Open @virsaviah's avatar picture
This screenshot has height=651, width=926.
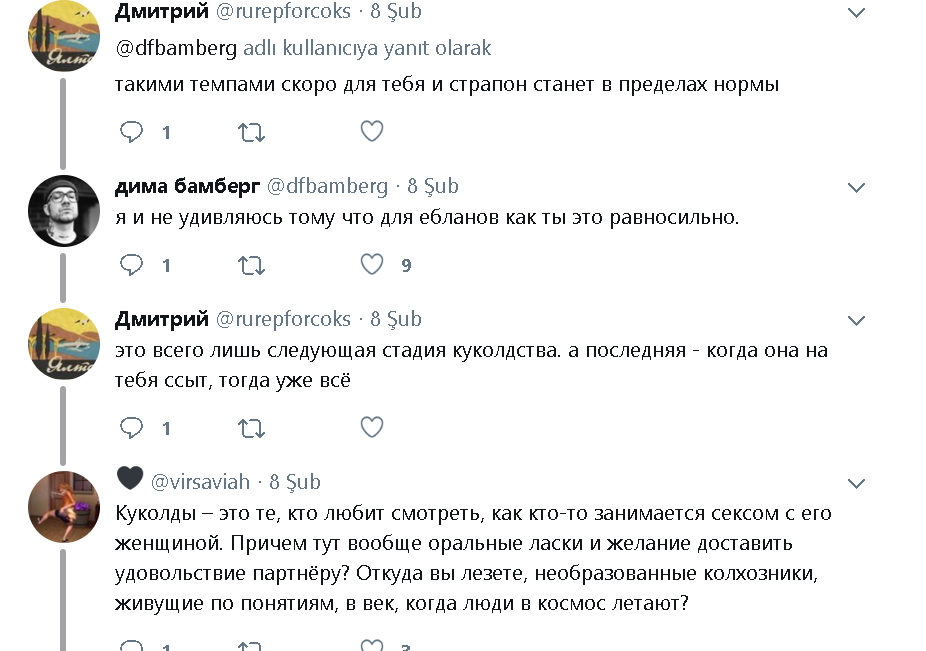coord(63,506)
